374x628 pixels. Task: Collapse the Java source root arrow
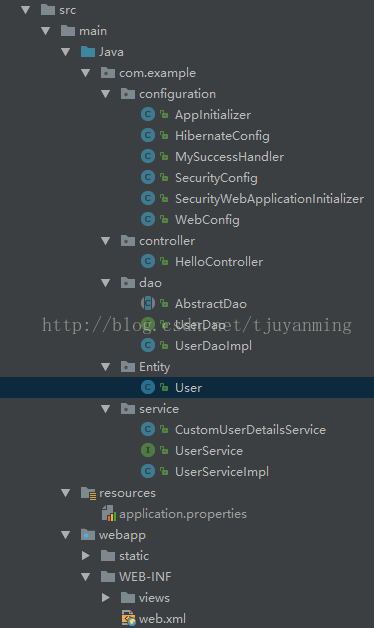tap(66, 52)
